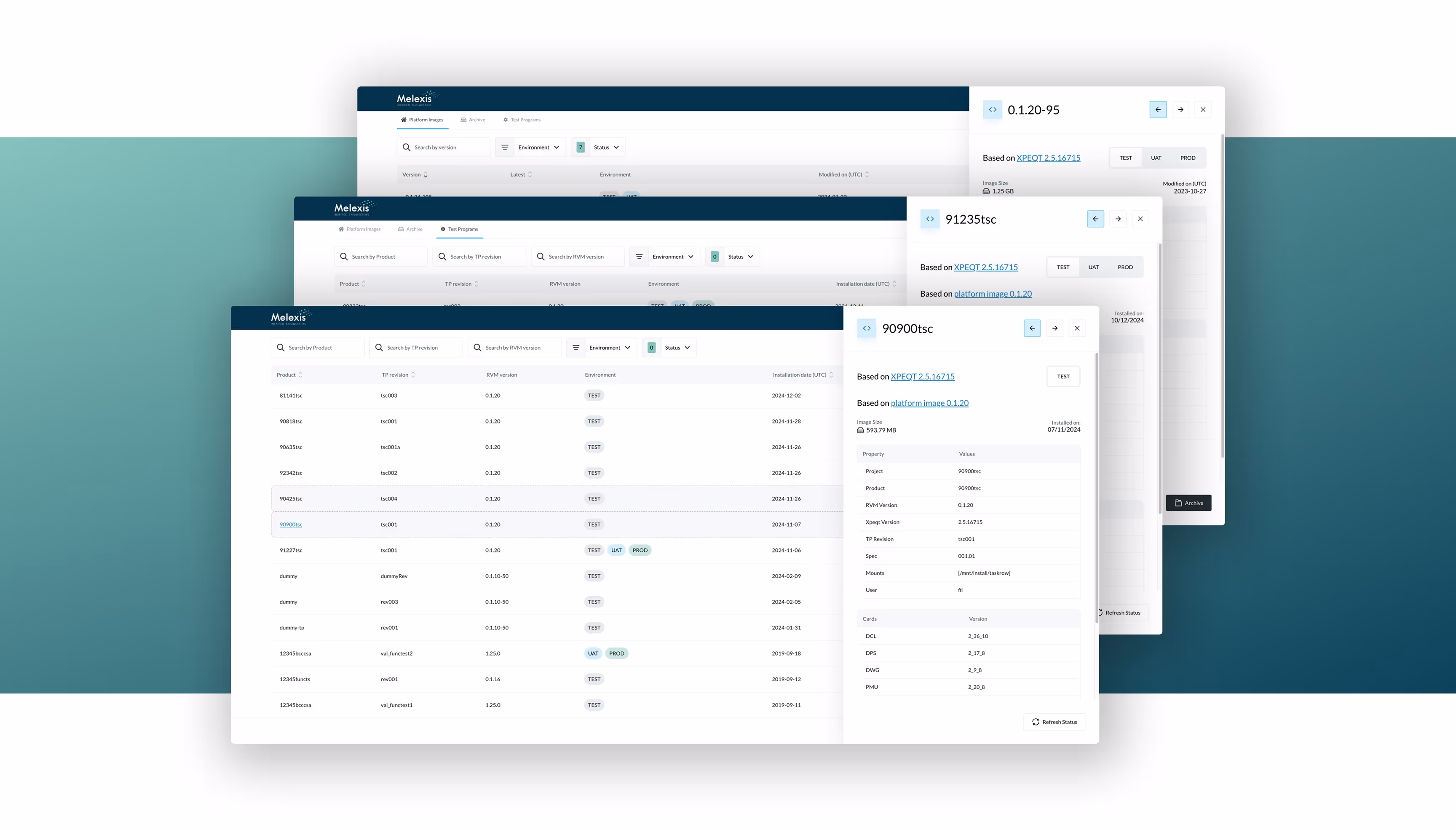Open platform image 0.1.20 link in 90900tsc panel
The width and height of the screenshot is (1456, 830).
(x=929, y=403)
